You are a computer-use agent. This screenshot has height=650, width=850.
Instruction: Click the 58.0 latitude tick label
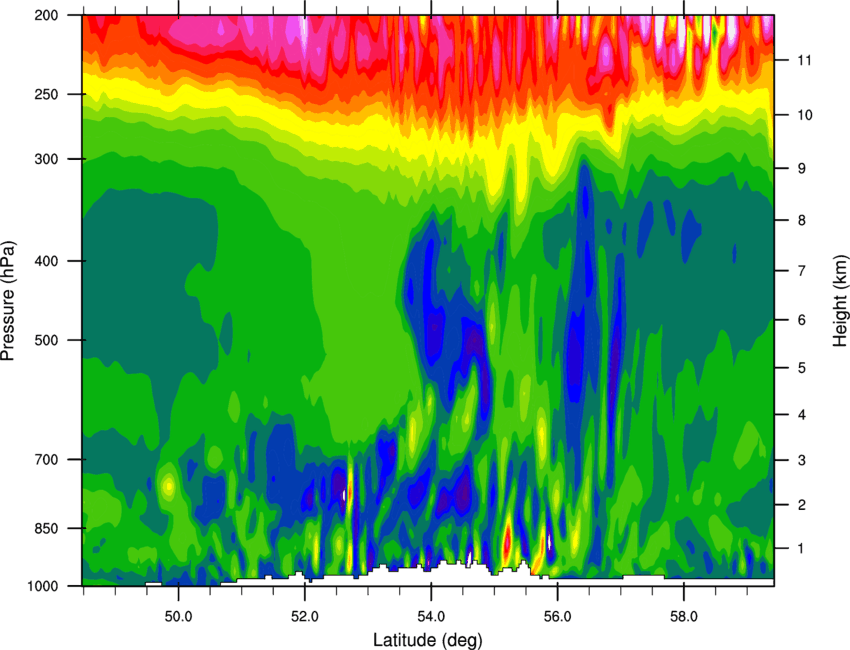684,617
